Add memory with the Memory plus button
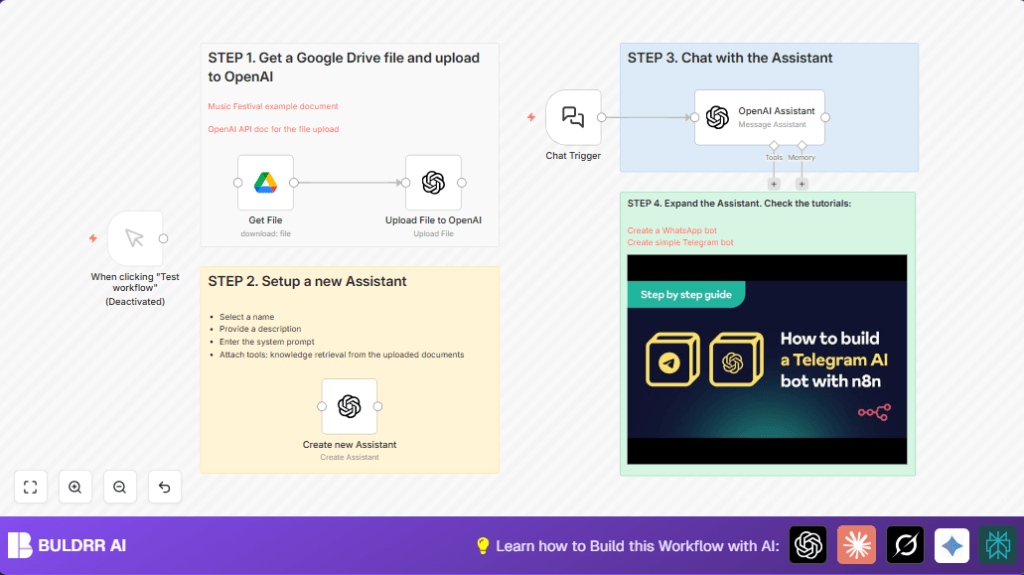 (x=802, y=184)
